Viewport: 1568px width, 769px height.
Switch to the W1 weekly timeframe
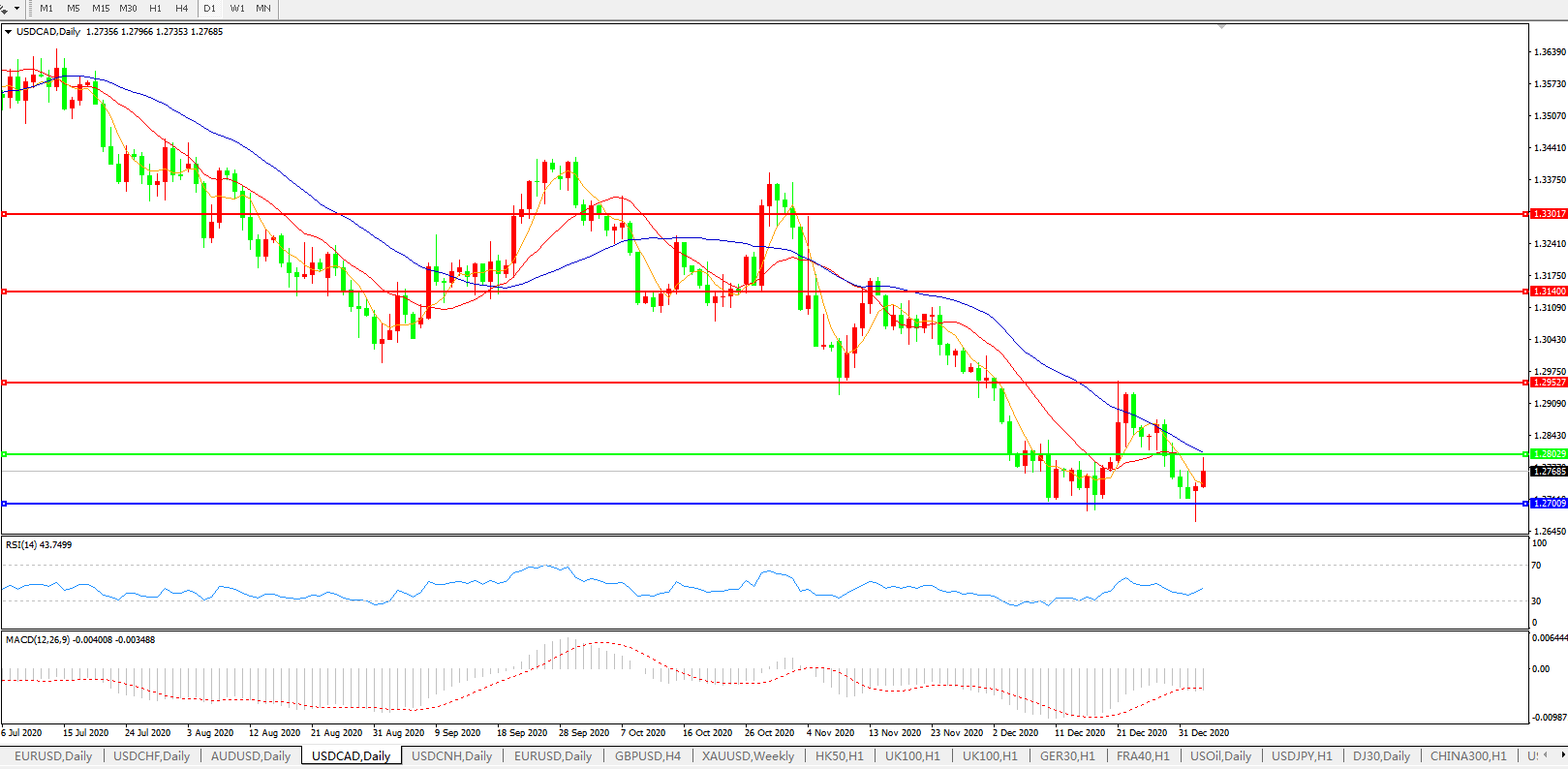237,9
